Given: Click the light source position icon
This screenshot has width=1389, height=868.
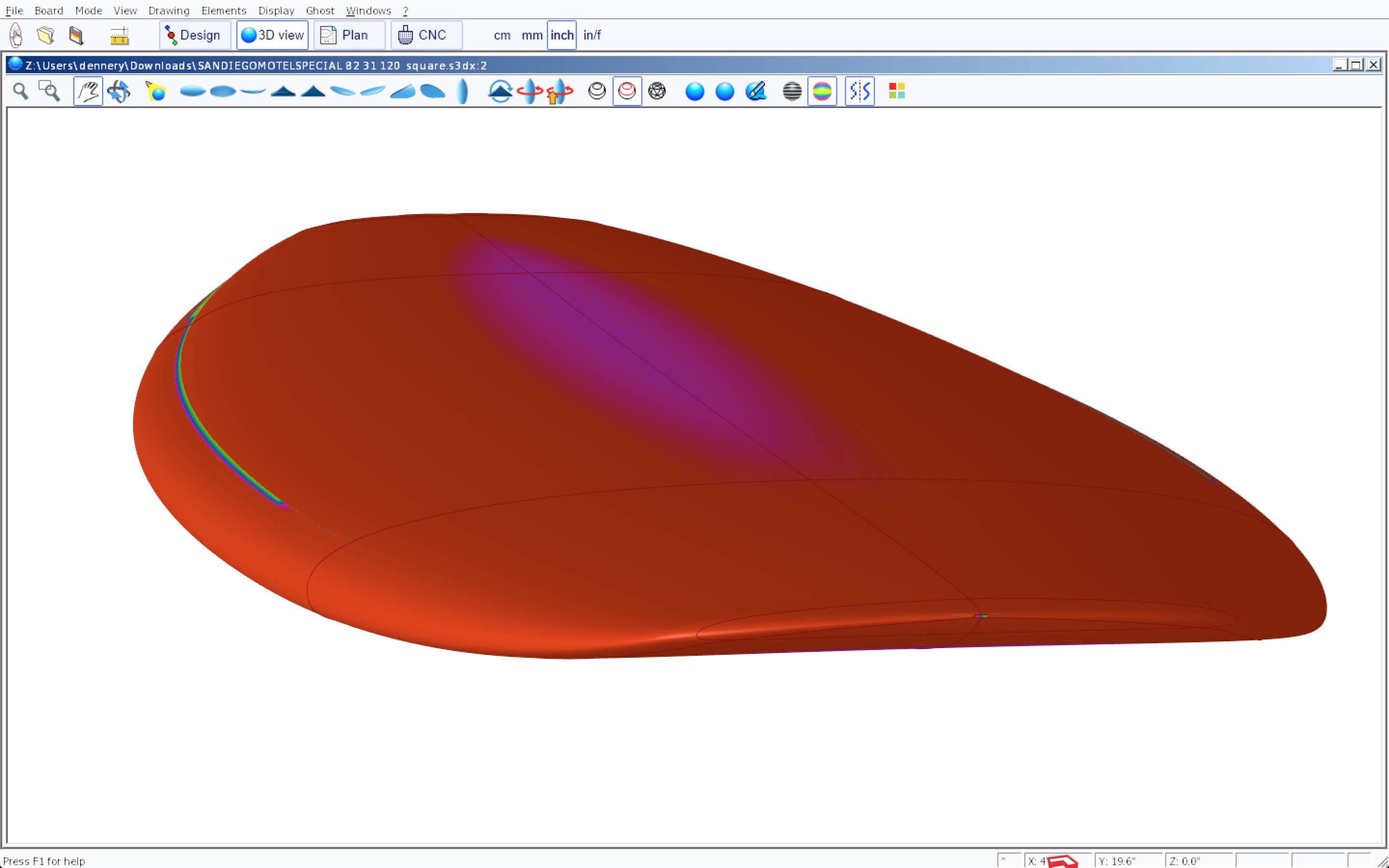Looking at the screenshot, I should coord(156,91).
